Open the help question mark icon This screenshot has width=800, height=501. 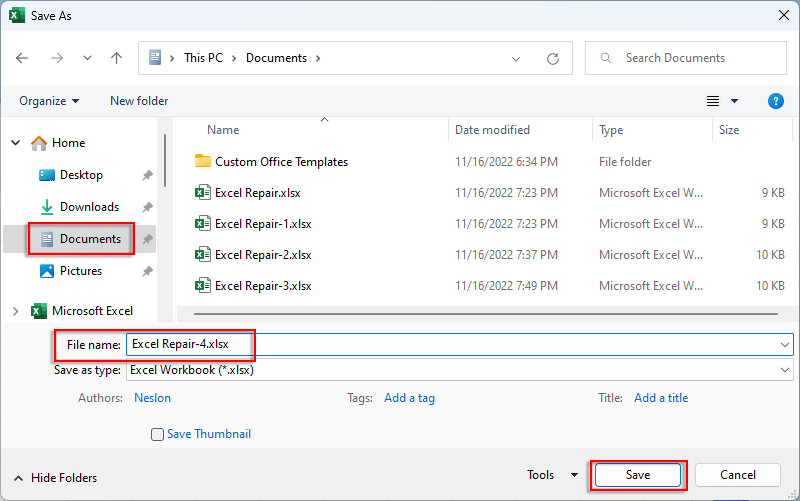[775, 101]
